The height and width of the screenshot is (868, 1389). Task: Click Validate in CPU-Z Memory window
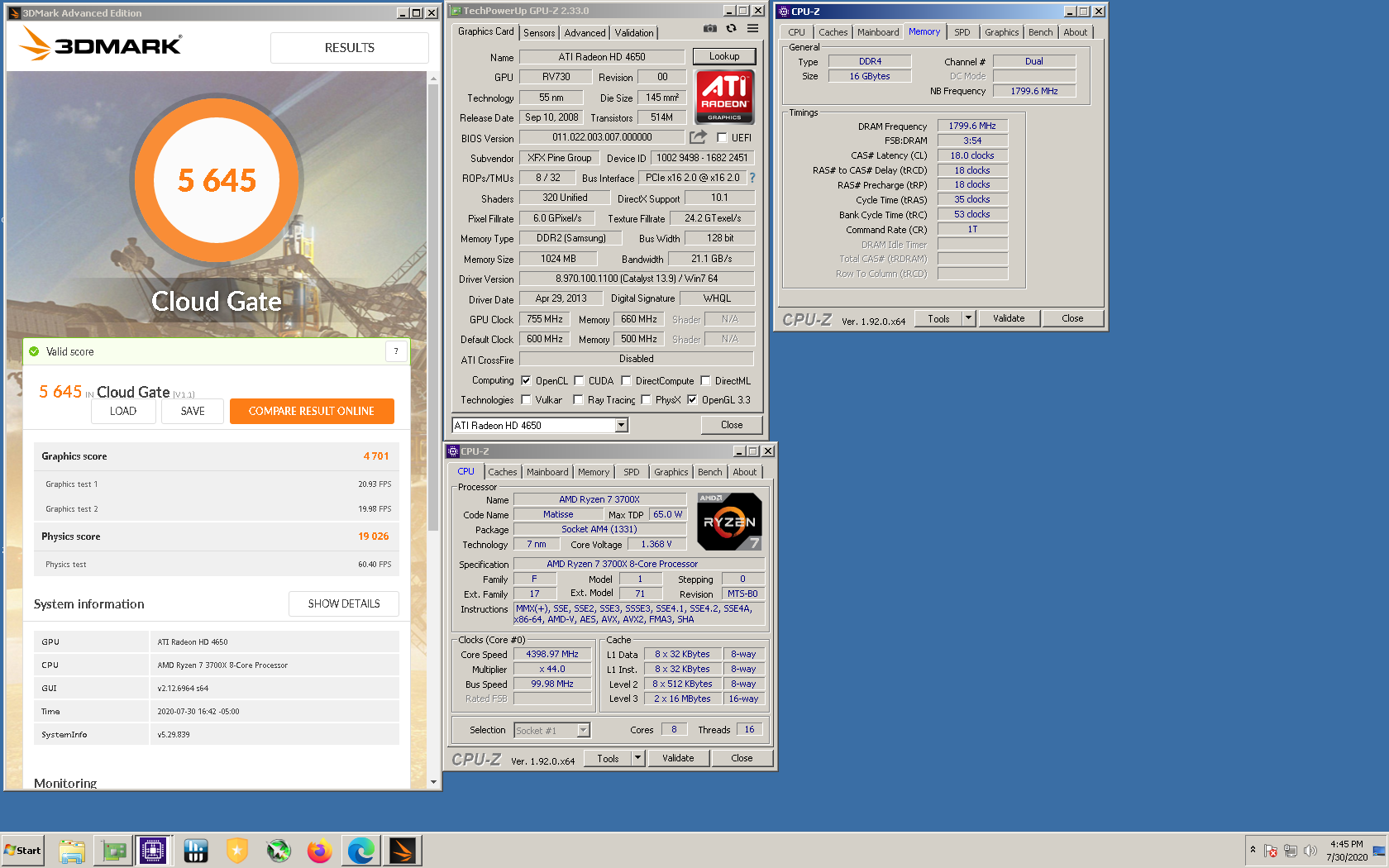pyautogui.click(x=1009, y=318)
